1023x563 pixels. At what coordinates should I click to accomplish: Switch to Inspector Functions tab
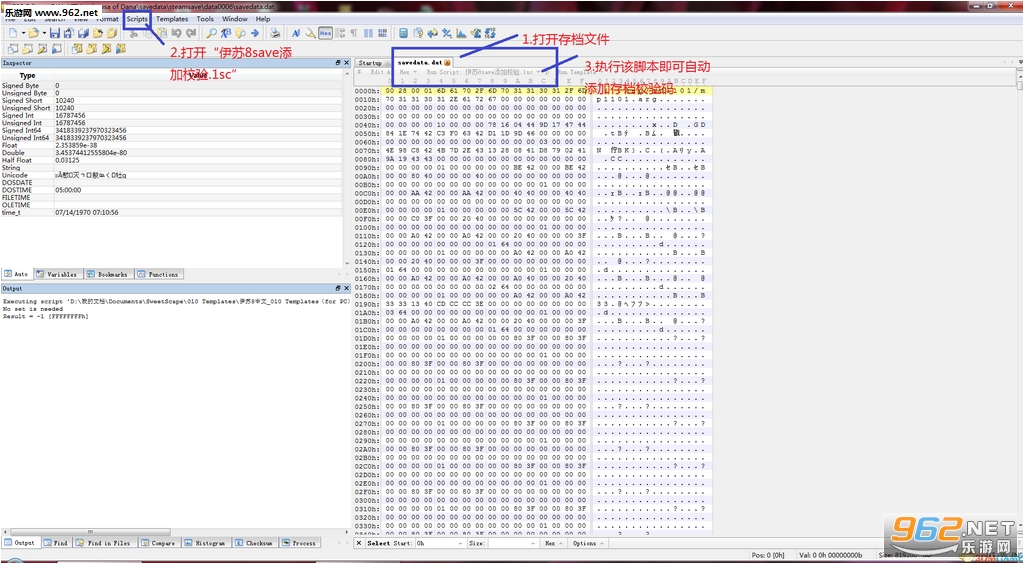[x=158, y=274]
